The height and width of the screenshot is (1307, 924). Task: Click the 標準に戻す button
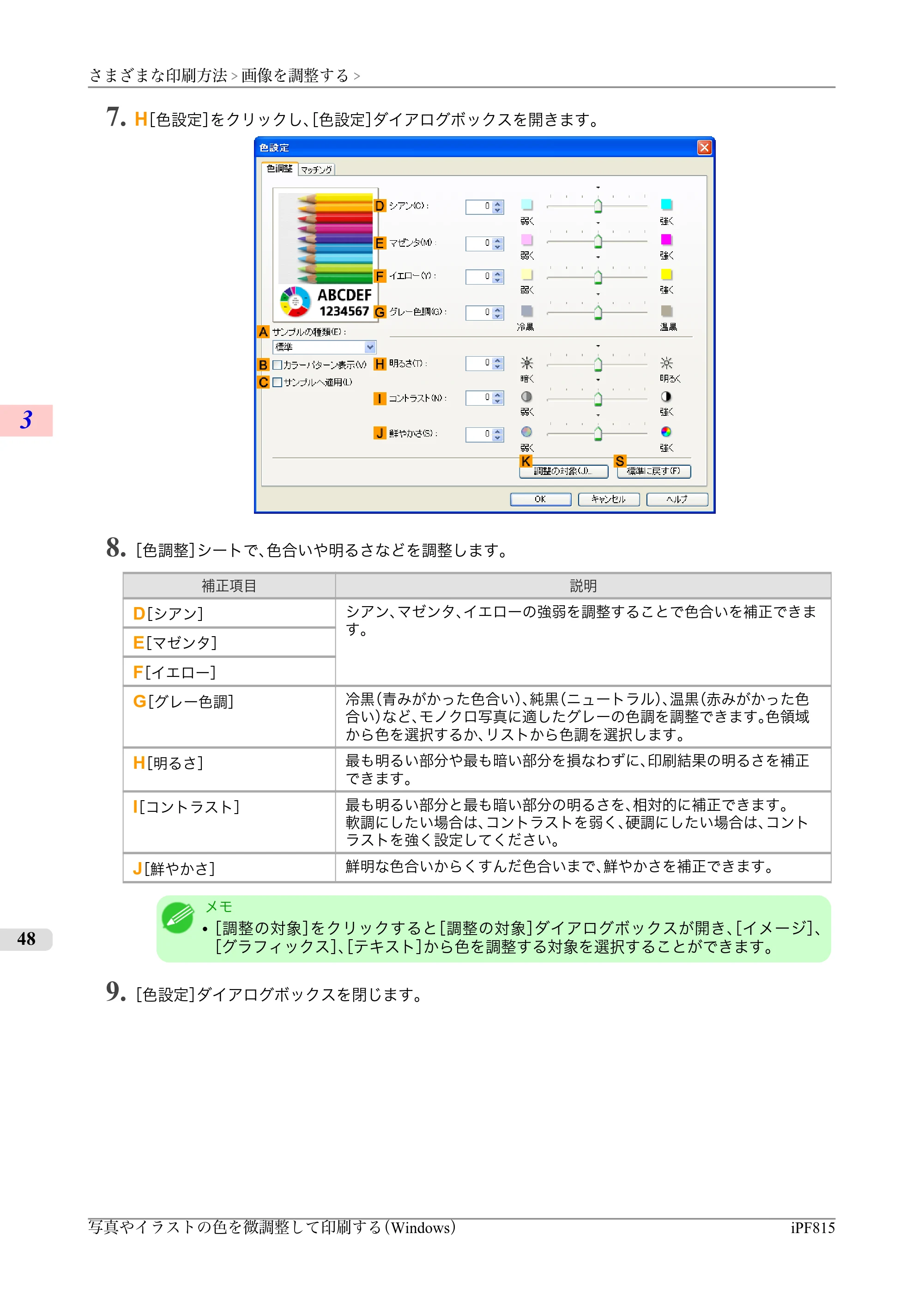[654, 471]
